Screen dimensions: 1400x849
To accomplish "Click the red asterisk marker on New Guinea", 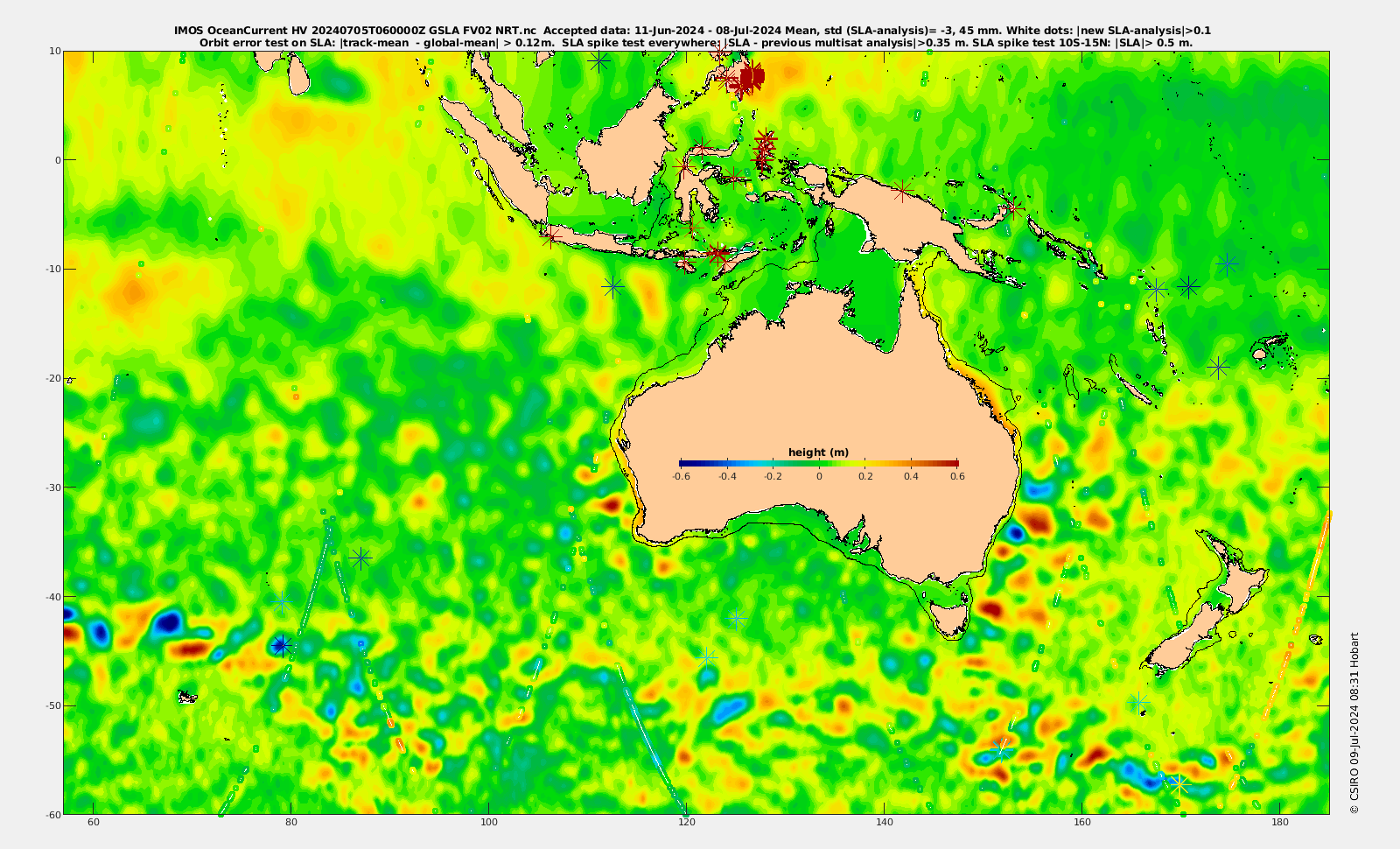I will (x=903, y=191).
